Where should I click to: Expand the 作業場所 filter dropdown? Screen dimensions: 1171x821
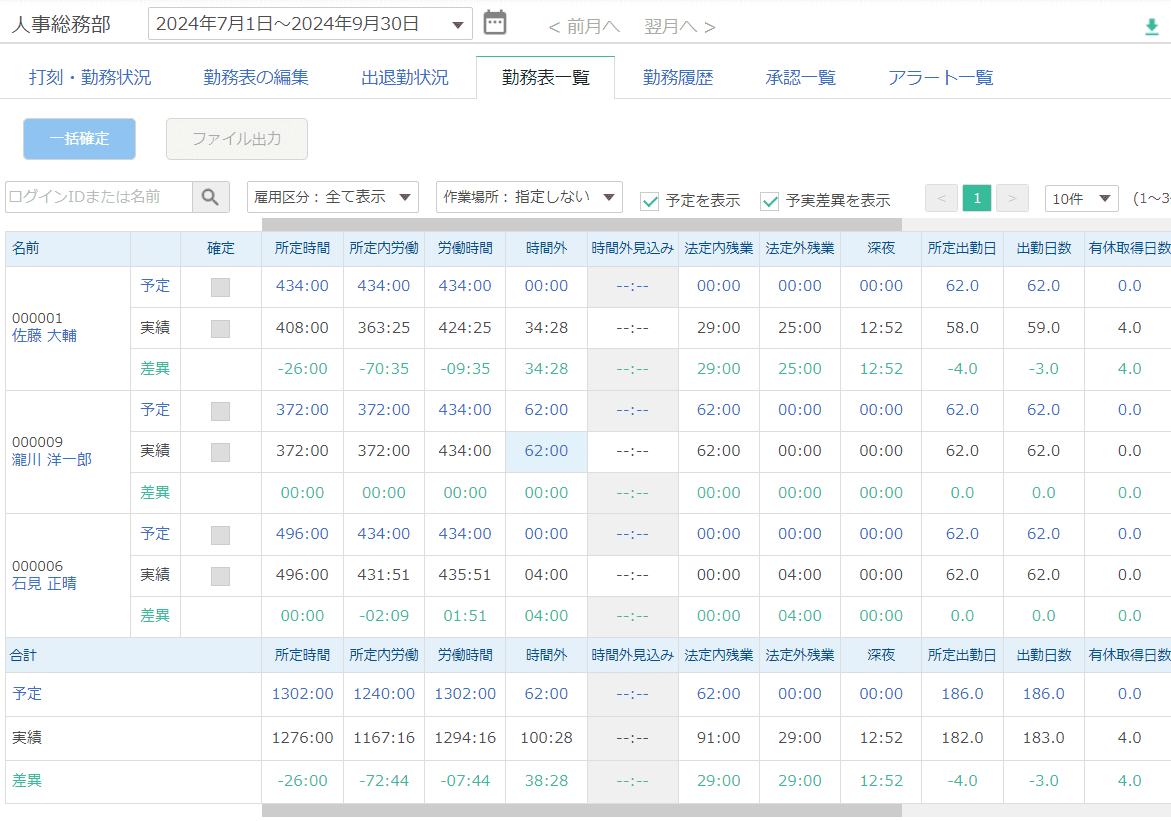coord(529,197)
